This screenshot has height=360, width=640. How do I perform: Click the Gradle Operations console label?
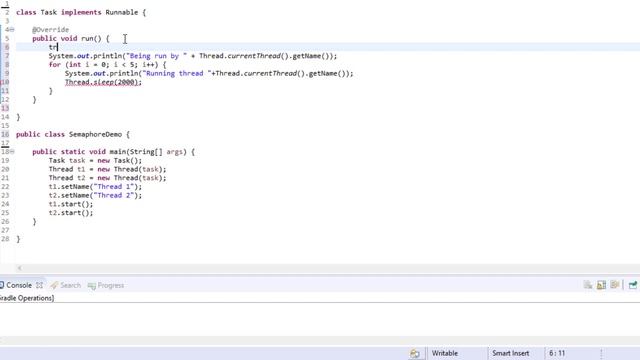(x=27, y=298)
